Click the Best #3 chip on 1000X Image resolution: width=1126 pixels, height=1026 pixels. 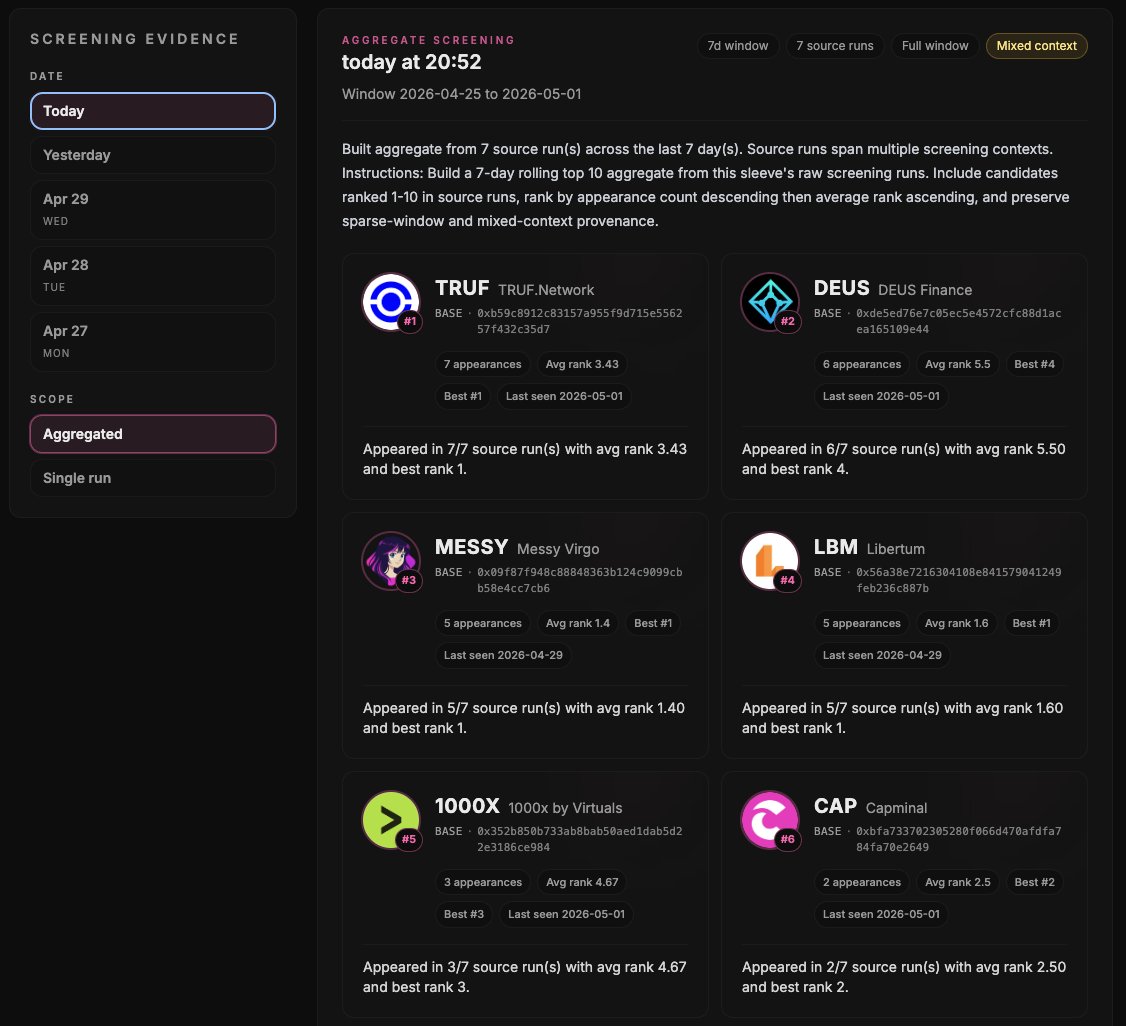pyautogui.click(x=463, y=914)
